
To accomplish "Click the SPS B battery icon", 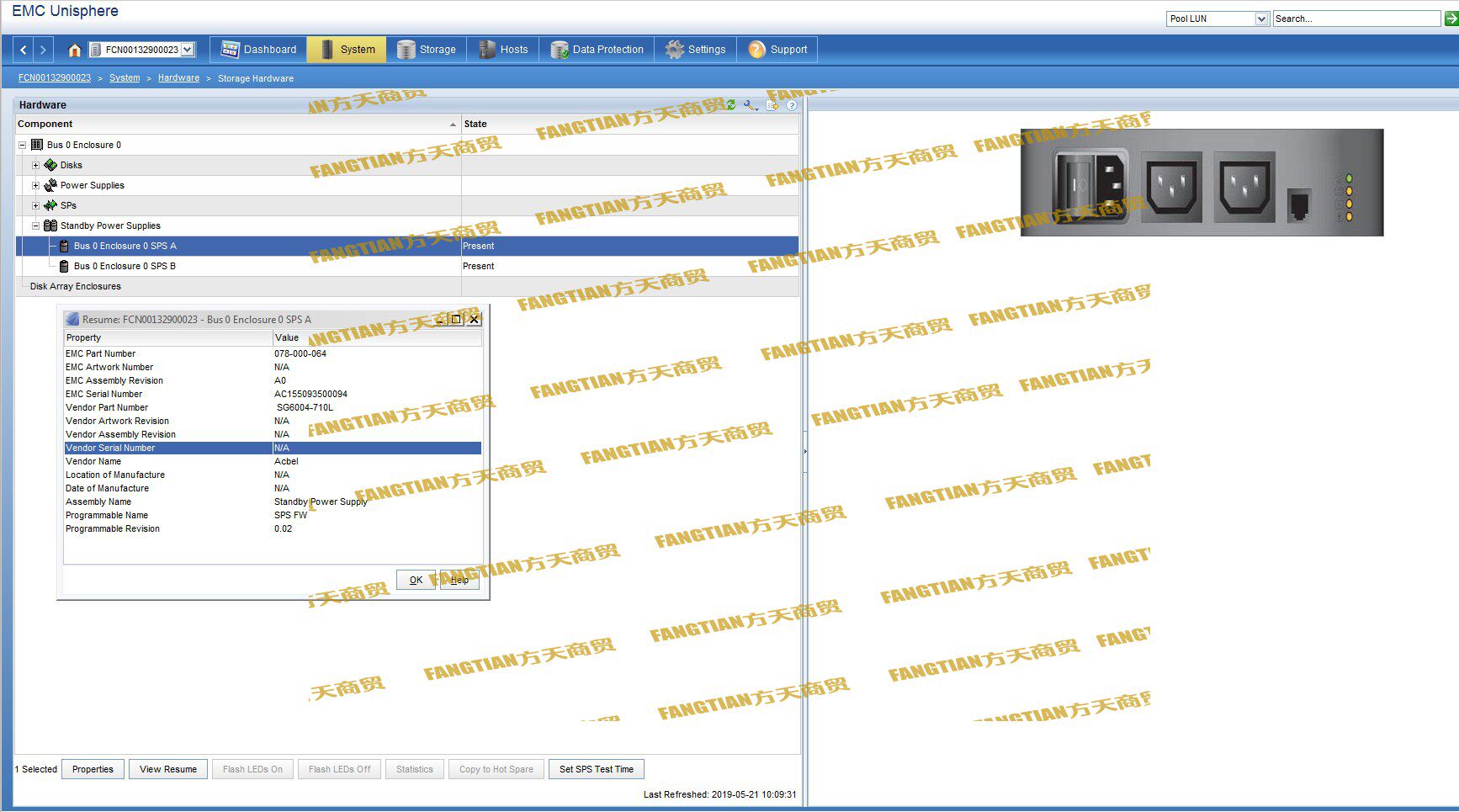I will (64, 266).
